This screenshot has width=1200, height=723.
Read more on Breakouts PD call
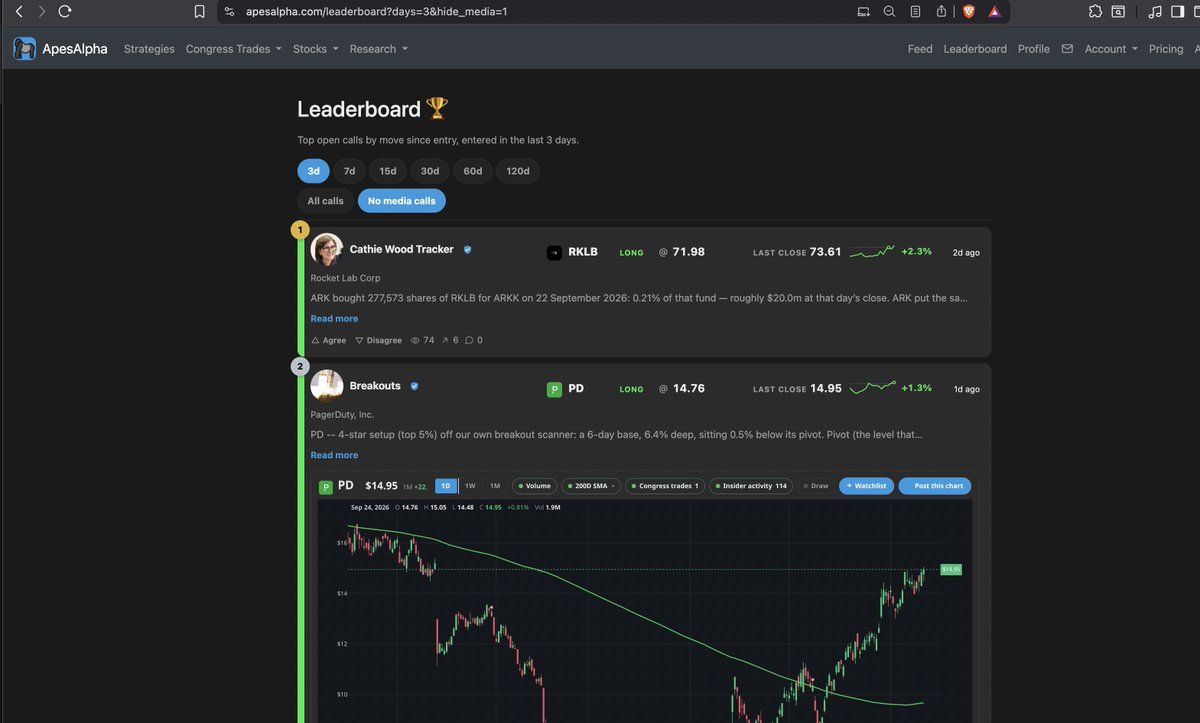coord(334,455)
